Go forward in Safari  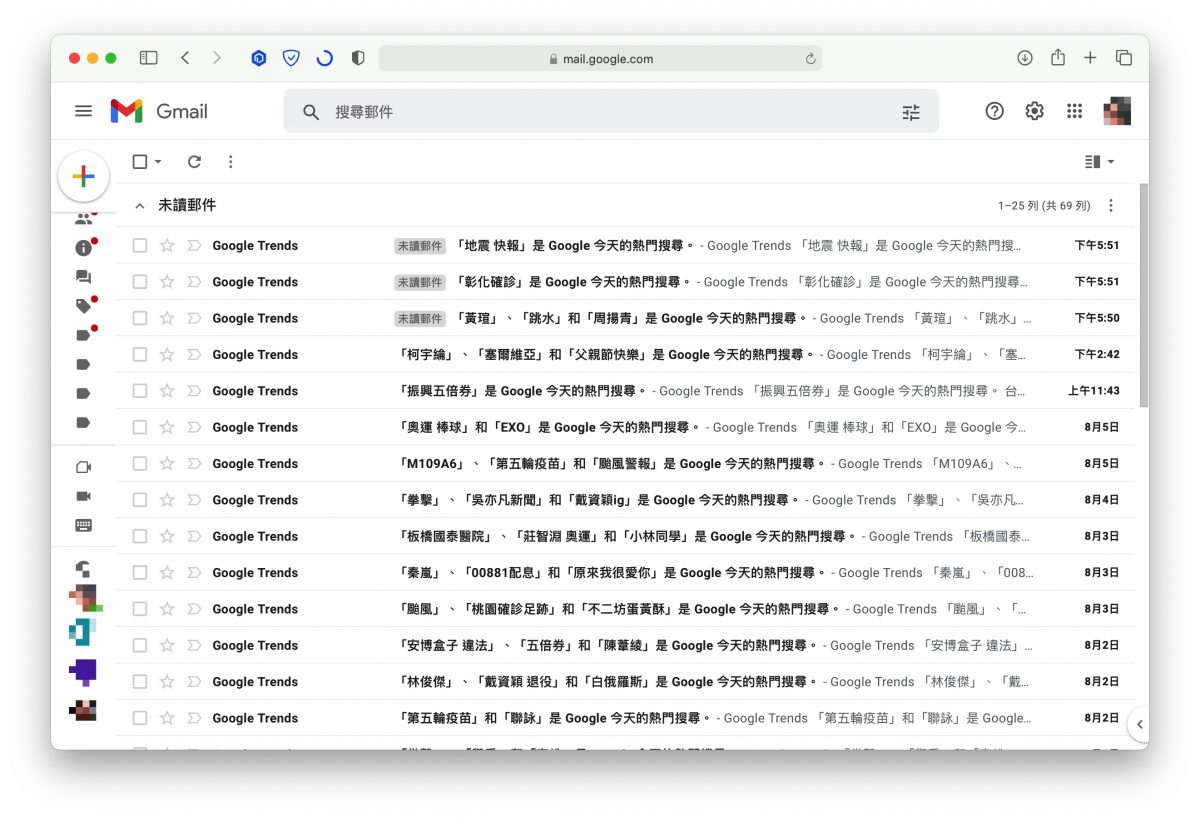pos(217,58)
